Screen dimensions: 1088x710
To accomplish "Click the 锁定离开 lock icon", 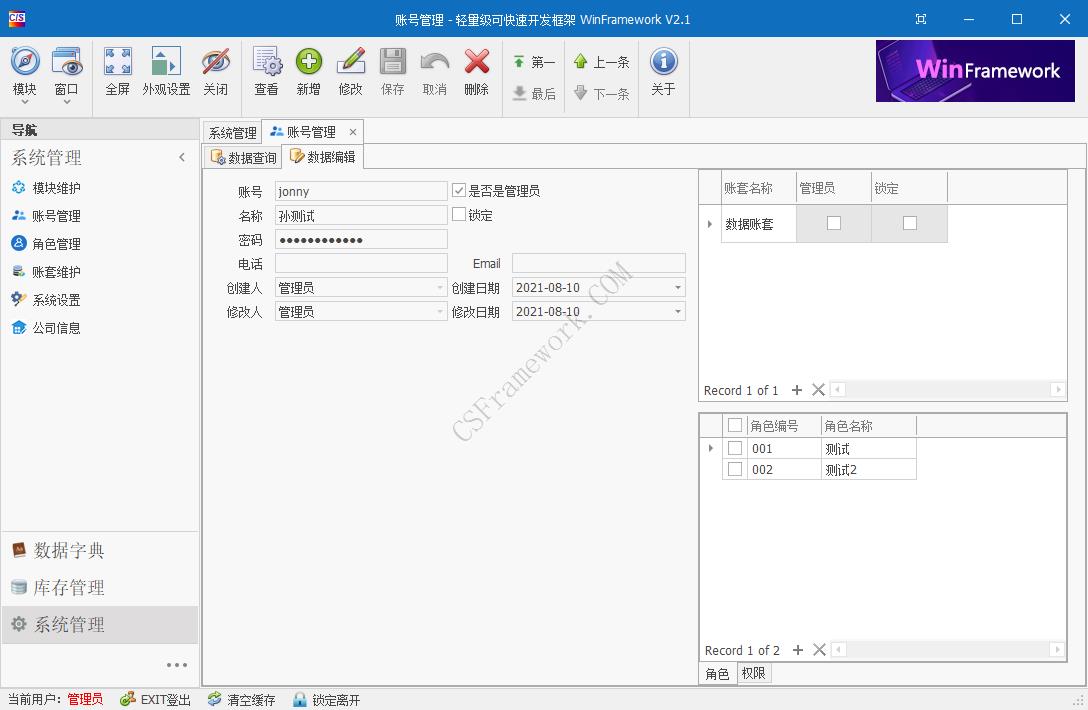I will coord(301,700).
